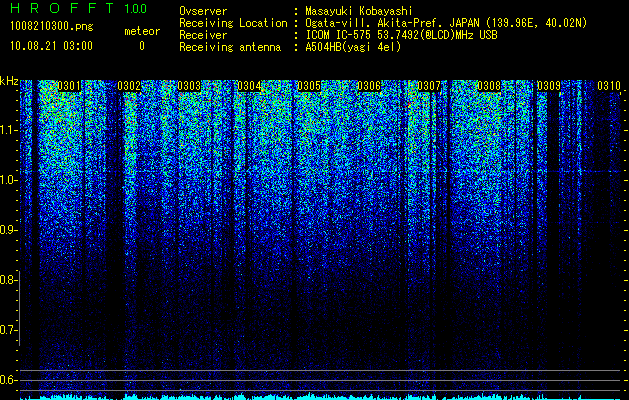
Task: Click the Receiving antenna label
Action: pyautogui.click(x=230, y=47)
